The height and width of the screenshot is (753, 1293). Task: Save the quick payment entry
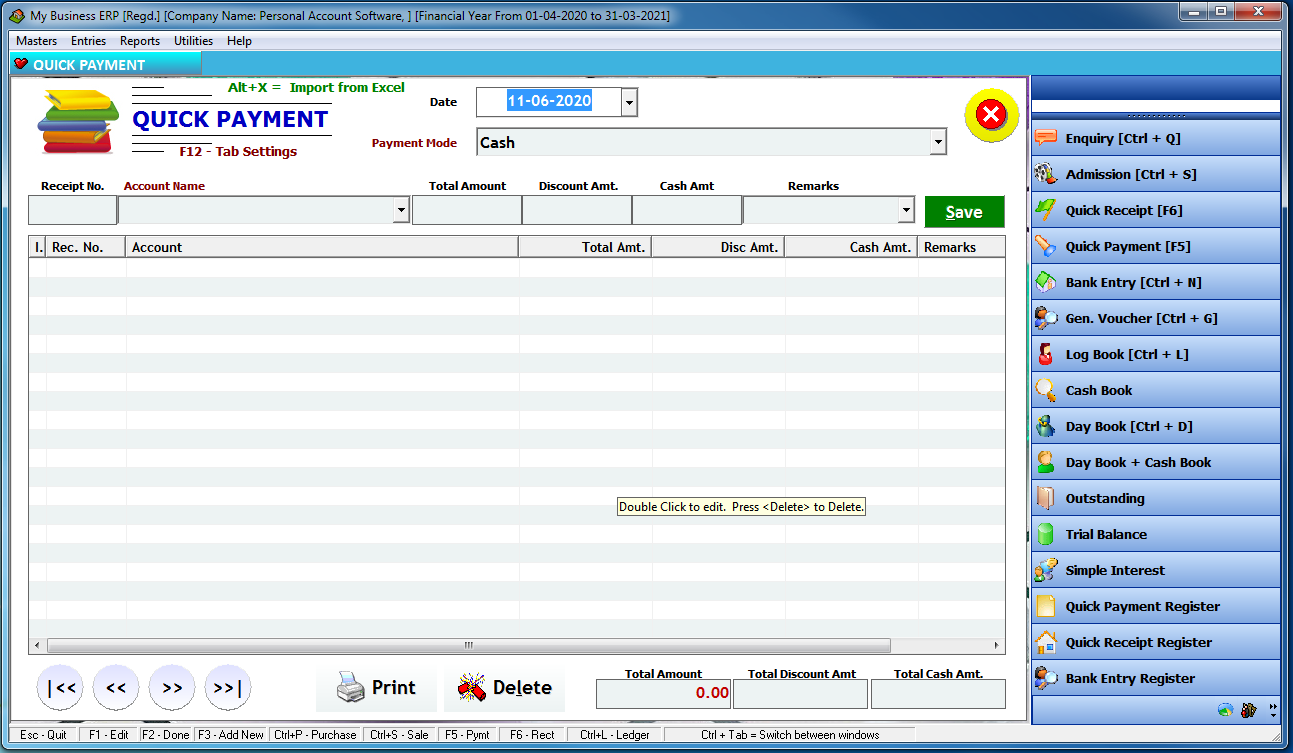963,212
